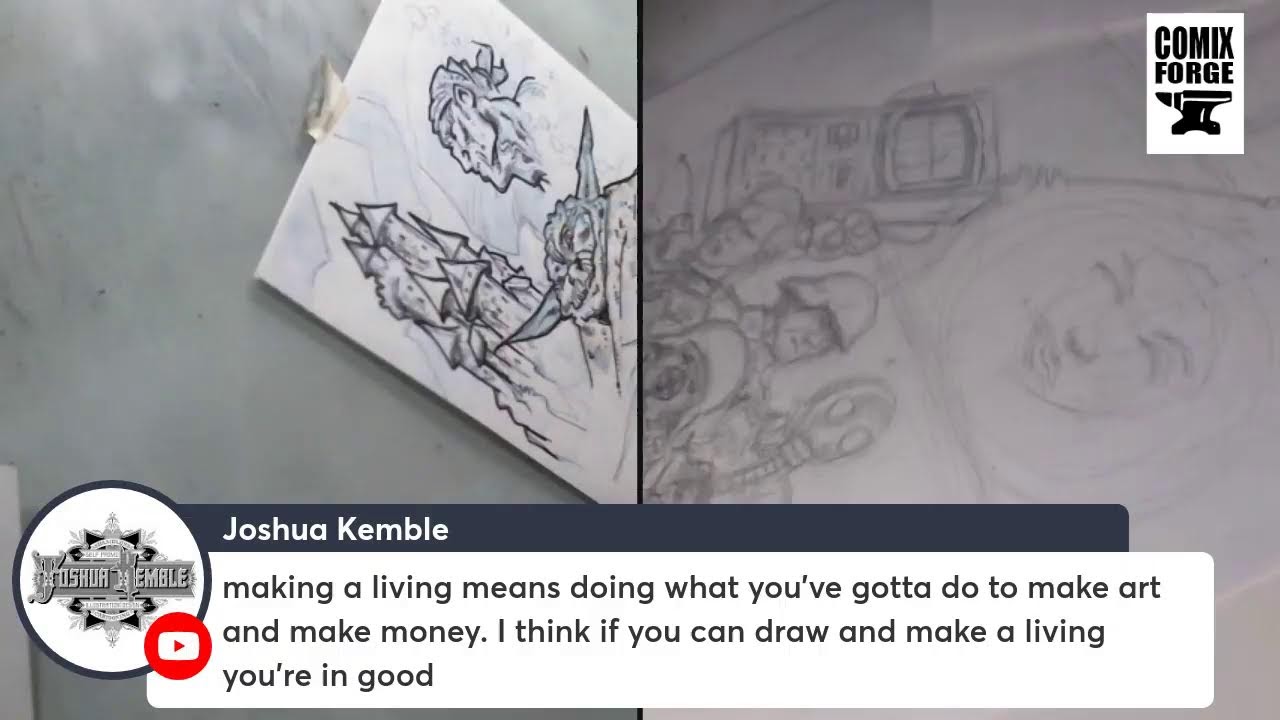Click the word COMIX in the corner logo

pyautogui.click(x=1194, y=43)
